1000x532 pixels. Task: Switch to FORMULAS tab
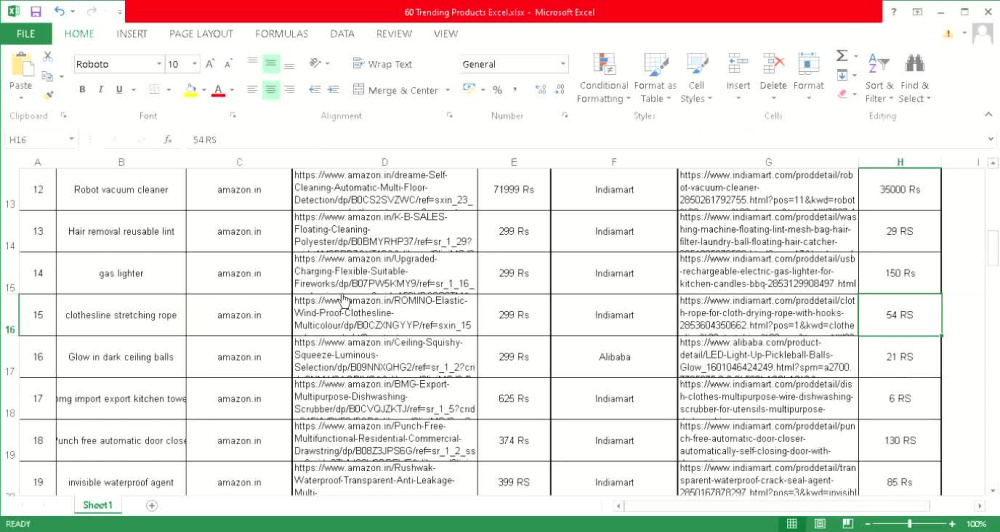pyautogui.click(x=281, y=34)
